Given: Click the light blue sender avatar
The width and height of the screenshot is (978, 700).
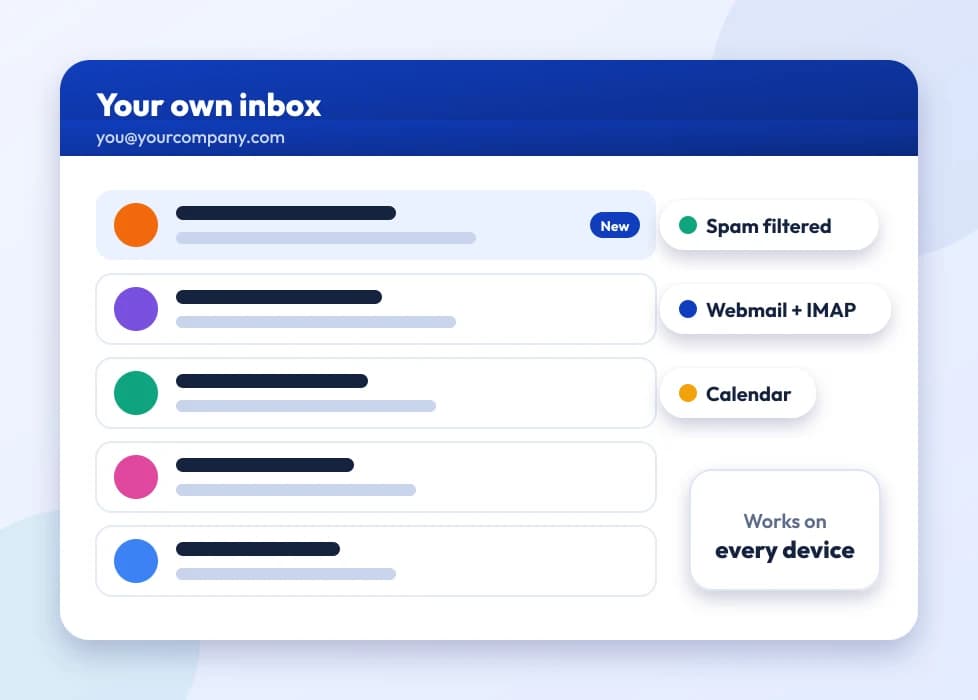Looking at the screenshot, I should (136, 561).
